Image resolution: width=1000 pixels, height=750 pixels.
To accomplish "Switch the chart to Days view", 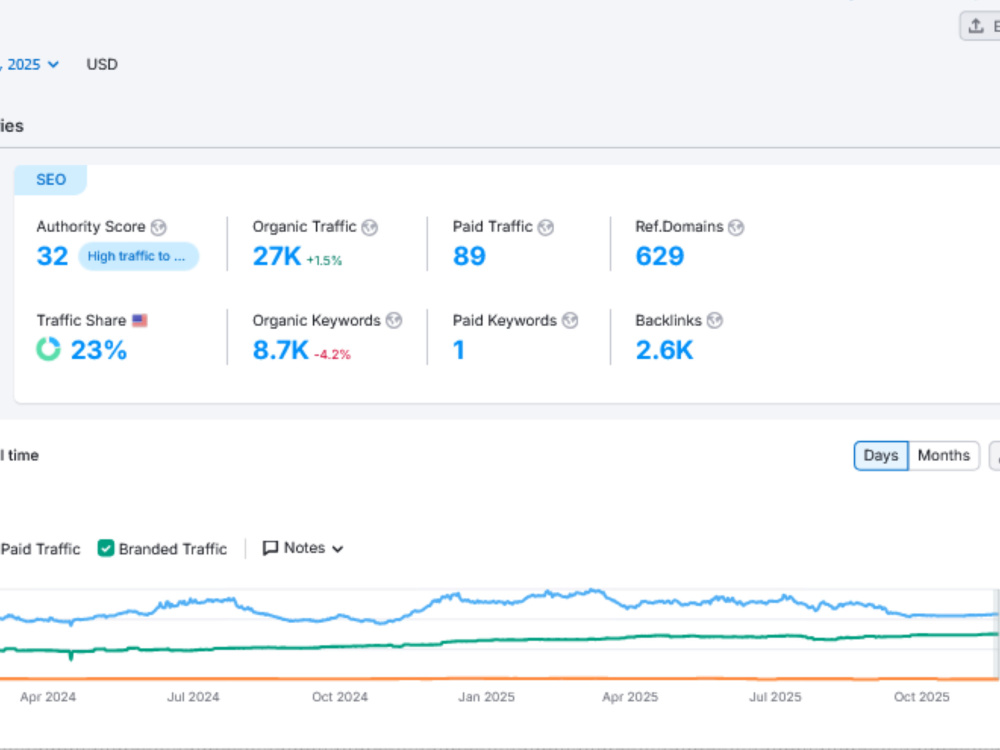I will tap(881, 455).
